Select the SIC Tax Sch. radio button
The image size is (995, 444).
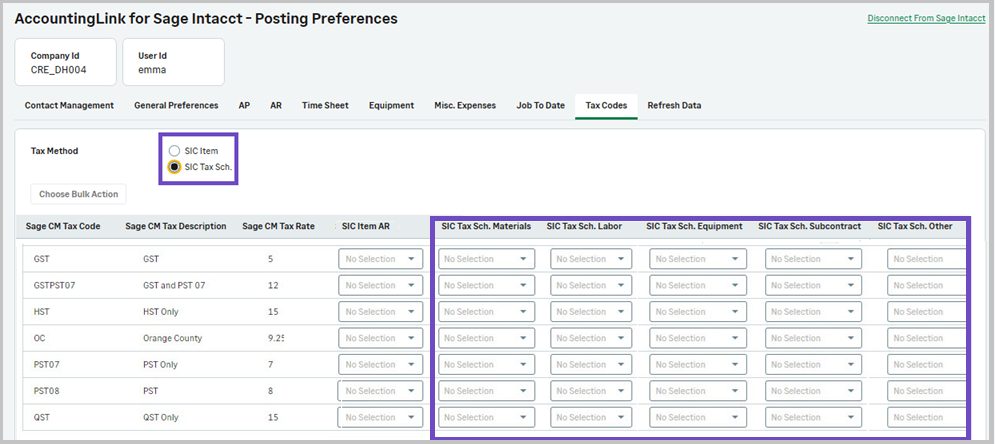click(x=175, y=167)
